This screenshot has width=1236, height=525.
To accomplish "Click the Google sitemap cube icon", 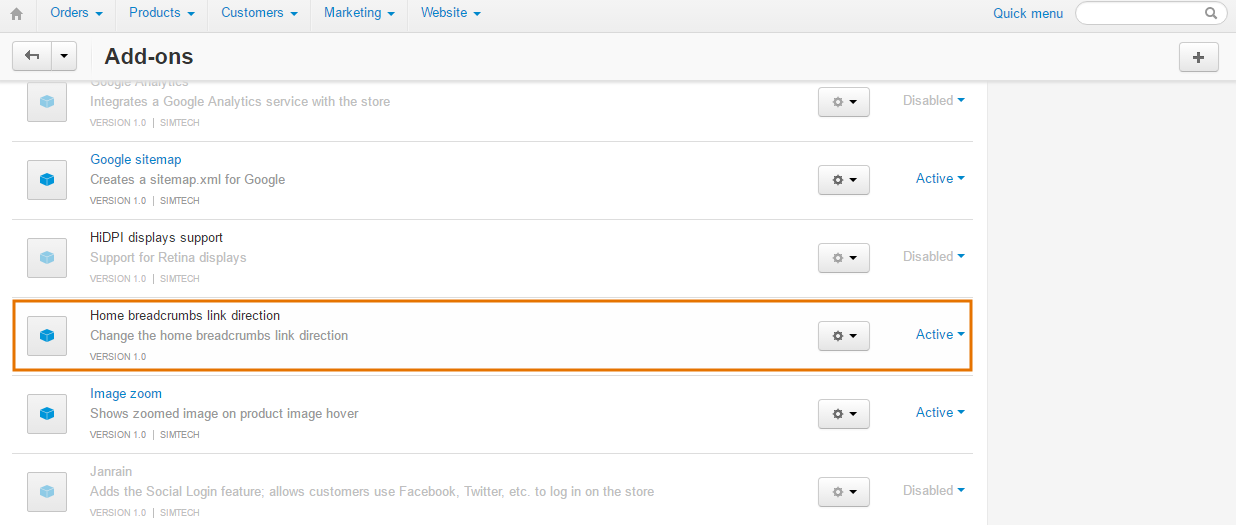I will 47,180.
